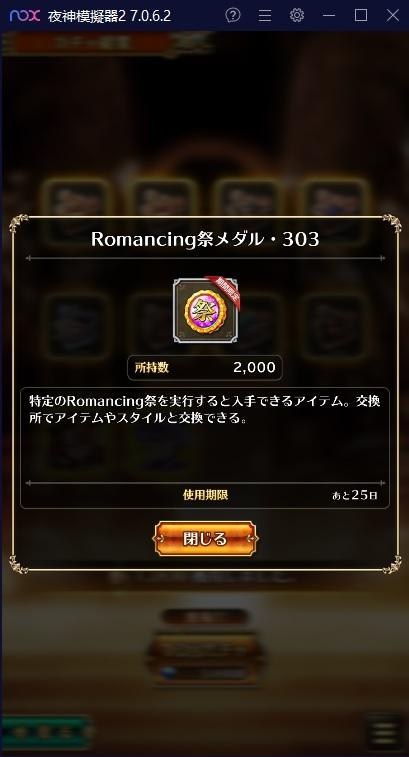Click the Nox logo
The image size is (409, 757).
25,15
